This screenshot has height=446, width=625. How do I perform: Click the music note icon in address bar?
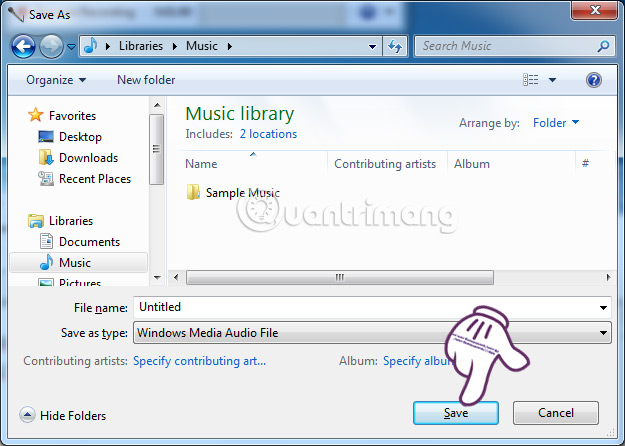click(x=90, y=46)
